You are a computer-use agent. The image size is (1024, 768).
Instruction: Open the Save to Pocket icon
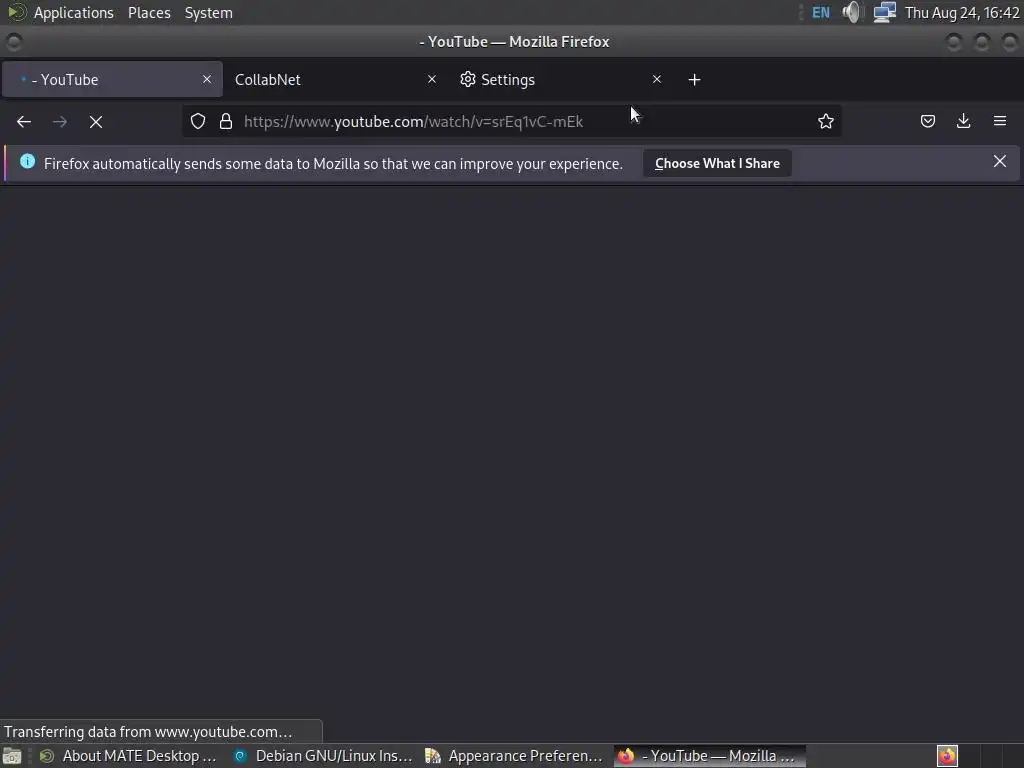tap(927, 121)
